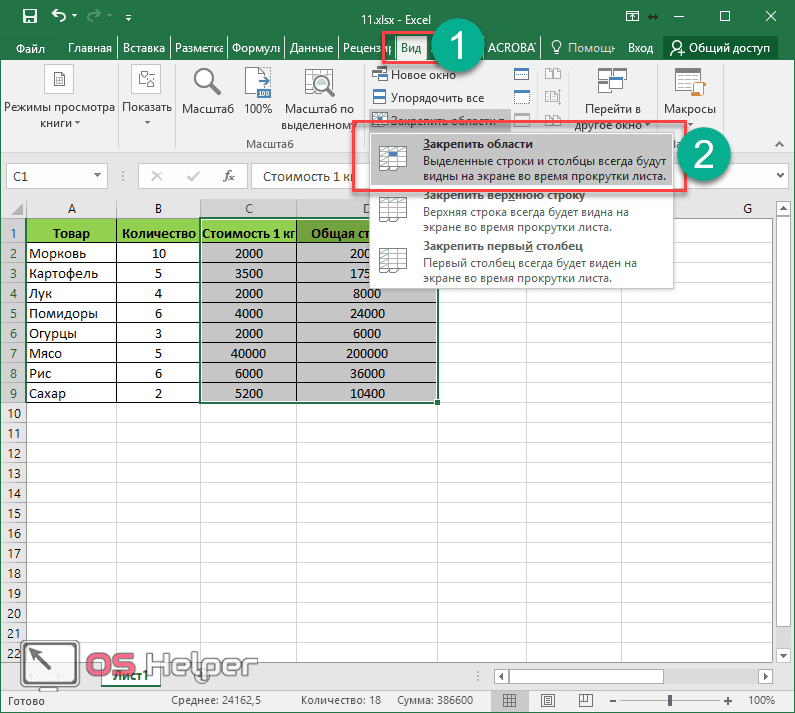The image size is (795, 713).
Task: Click Synchronous Scrolling icon
Action: coord(553,97)
